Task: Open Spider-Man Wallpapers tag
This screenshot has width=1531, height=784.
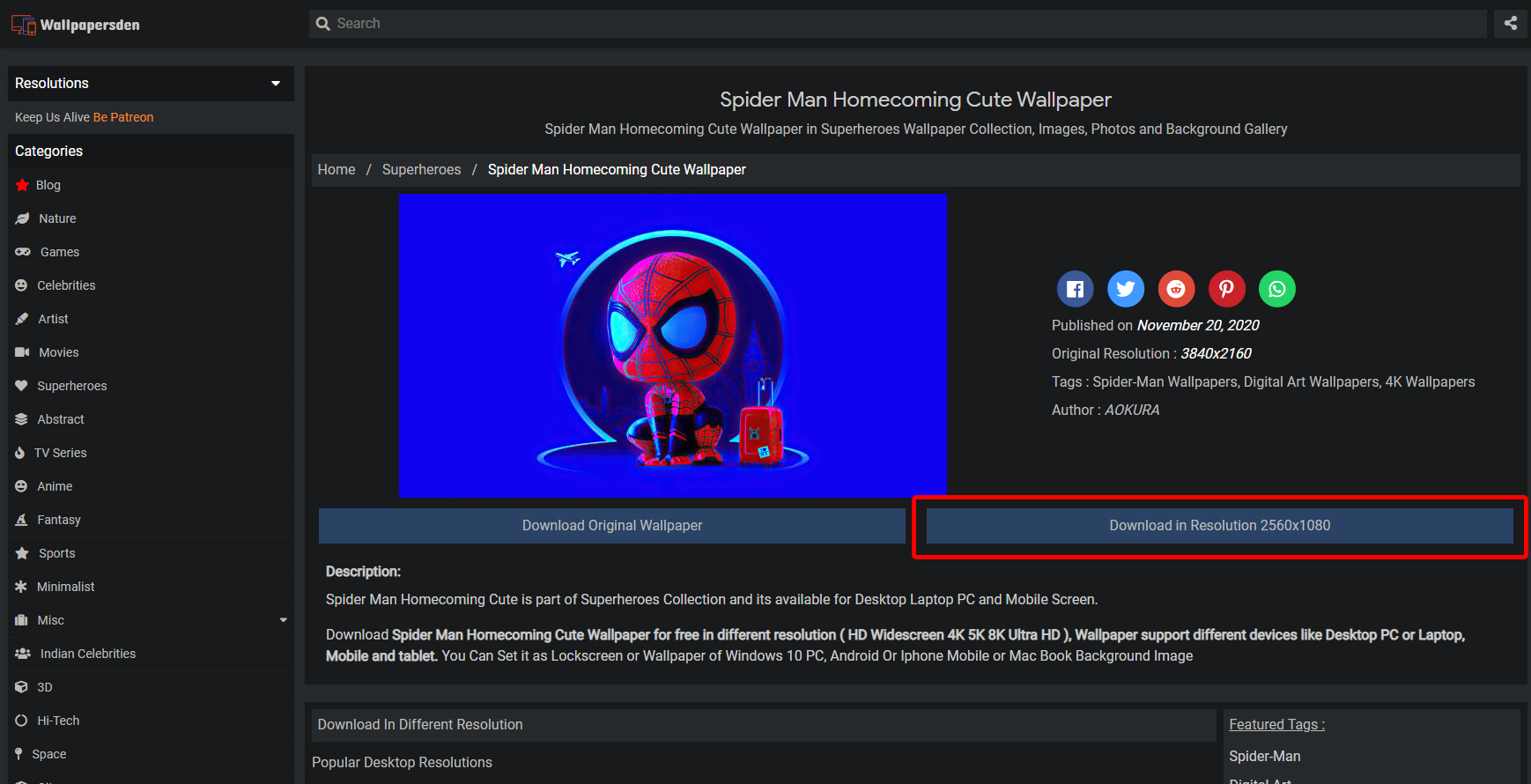Action: tap(1165, 382)
